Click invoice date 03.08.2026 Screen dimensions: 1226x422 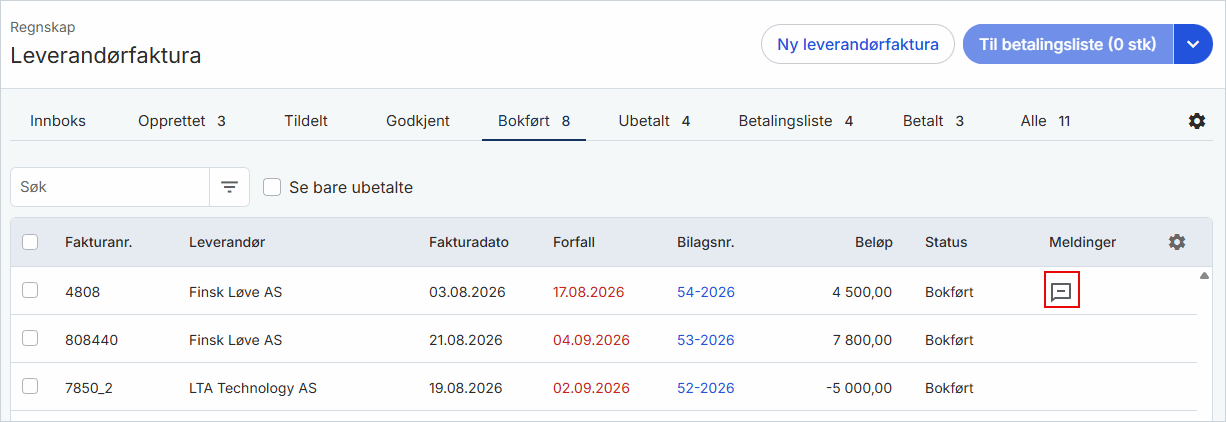(x=468, y=292)
